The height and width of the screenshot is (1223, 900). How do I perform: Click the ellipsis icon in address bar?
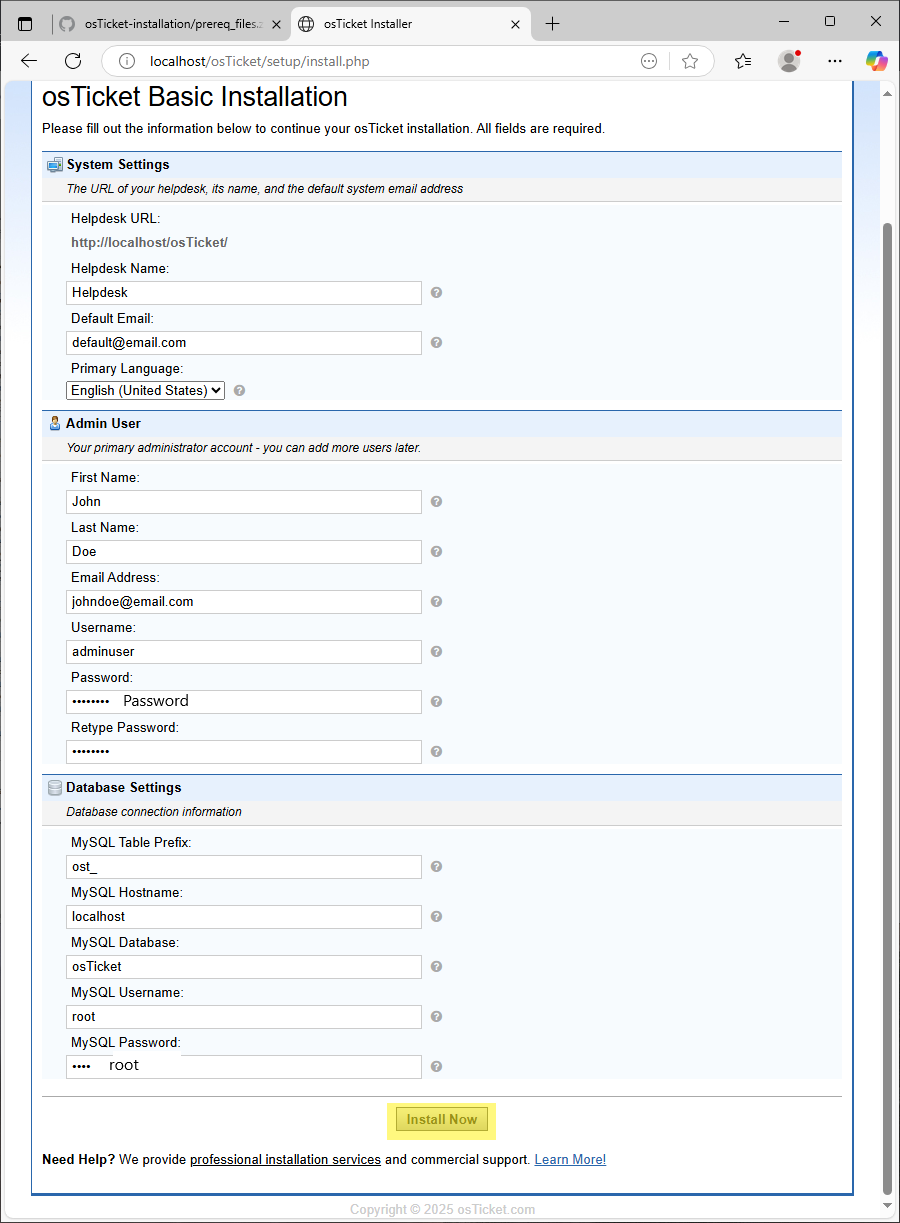click(x=649, y=61)
